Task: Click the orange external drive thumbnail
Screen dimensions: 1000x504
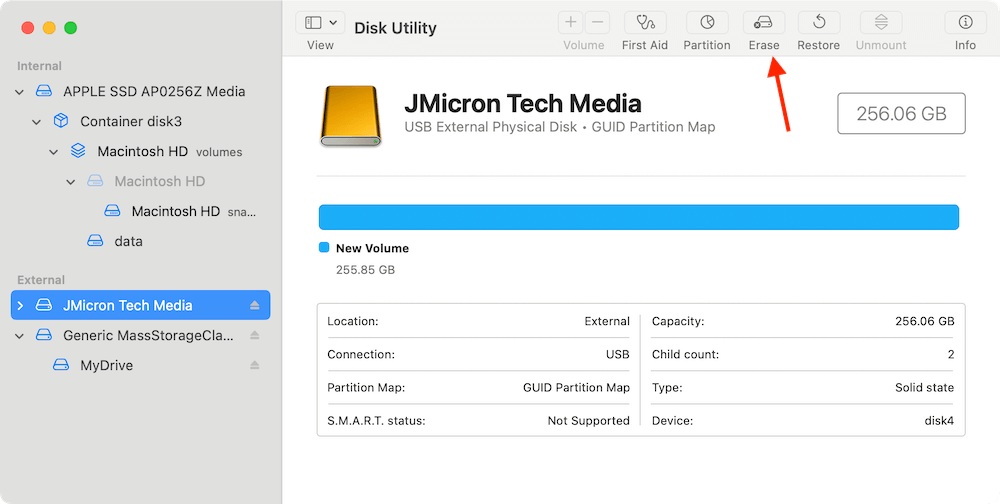Action: click(x=351, y=115)
